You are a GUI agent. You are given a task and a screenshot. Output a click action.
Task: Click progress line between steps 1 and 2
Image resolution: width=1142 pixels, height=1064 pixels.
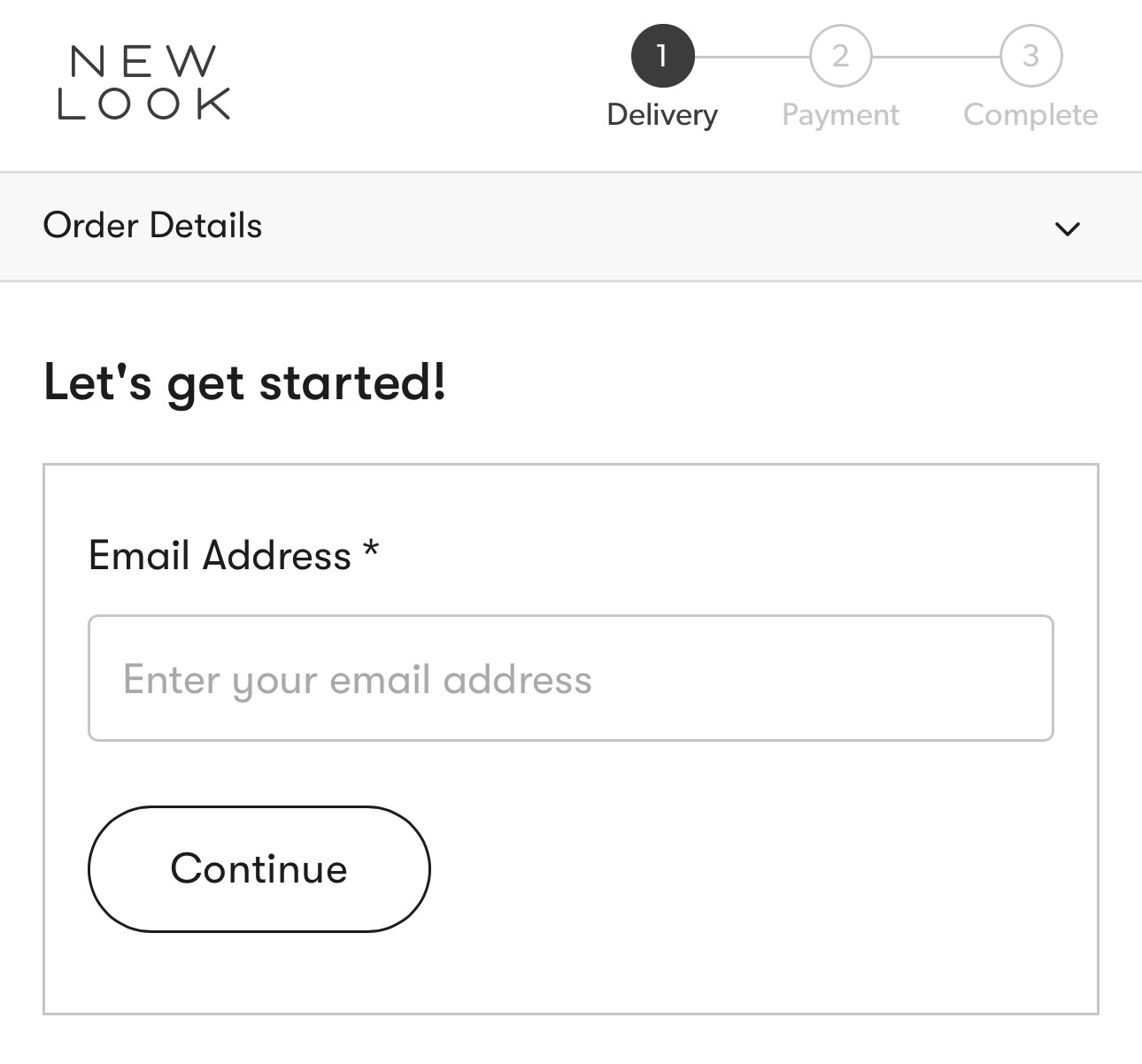click(752, 57)
